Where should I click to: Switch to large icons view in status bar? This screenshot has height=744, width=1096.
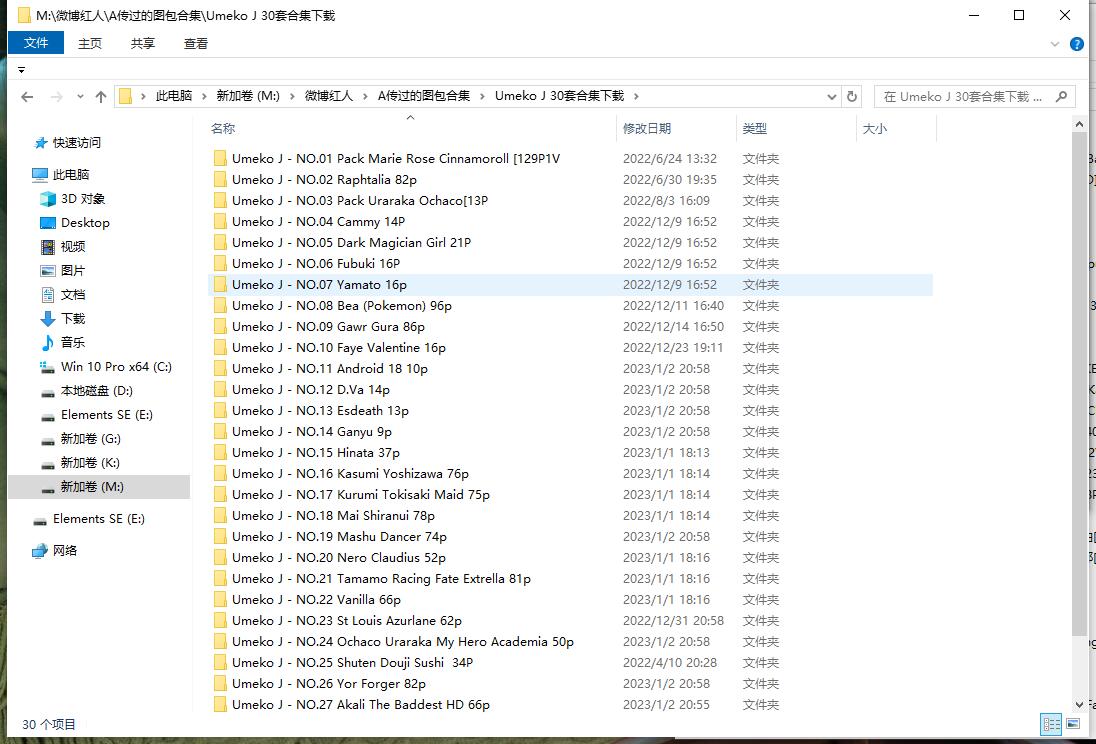1072,724
